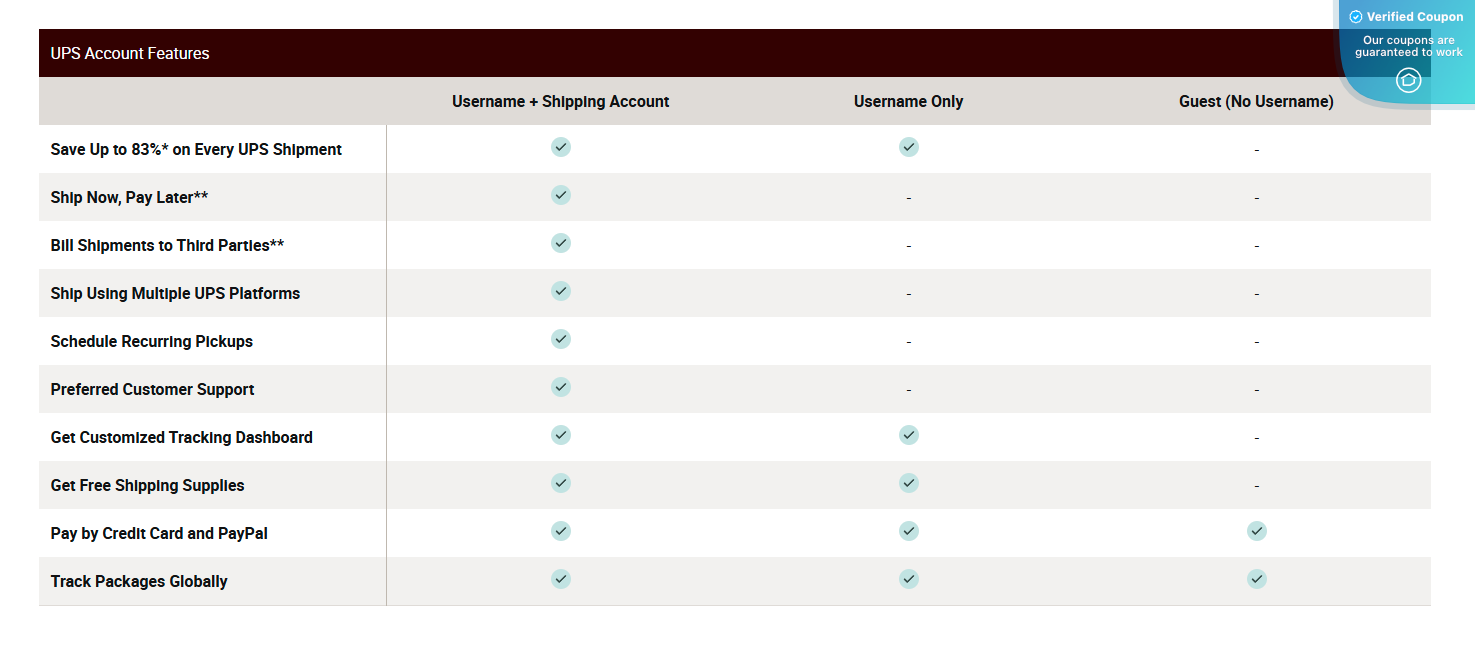This screenshot has height=667, width=1475.
Task: Click Save 83% checkmark under Username Only
Action: (x=908, y=147)
